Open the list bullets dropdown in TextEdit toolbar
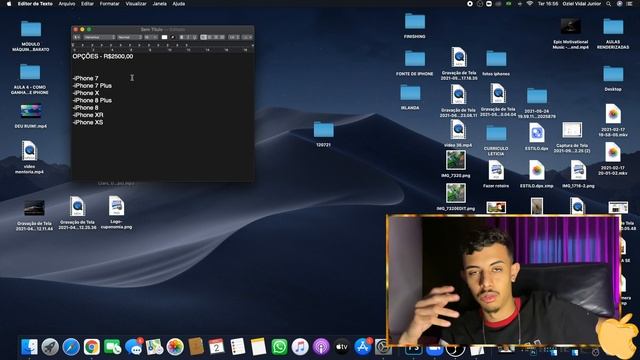 pos(247,37)
